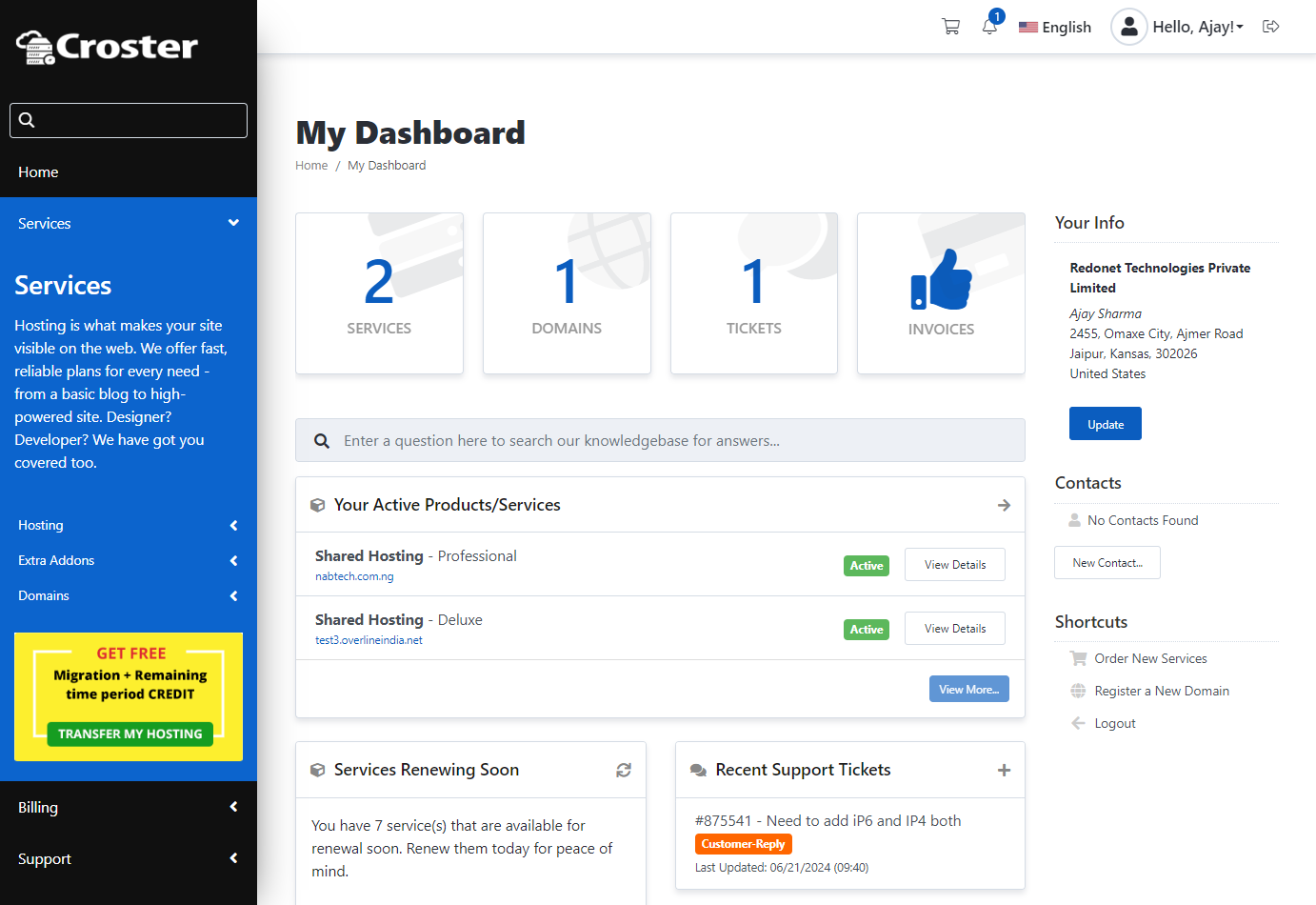This screenshot has height=905, width=1316.
Task: Click the Croster logo
Action: click(108, 46)
